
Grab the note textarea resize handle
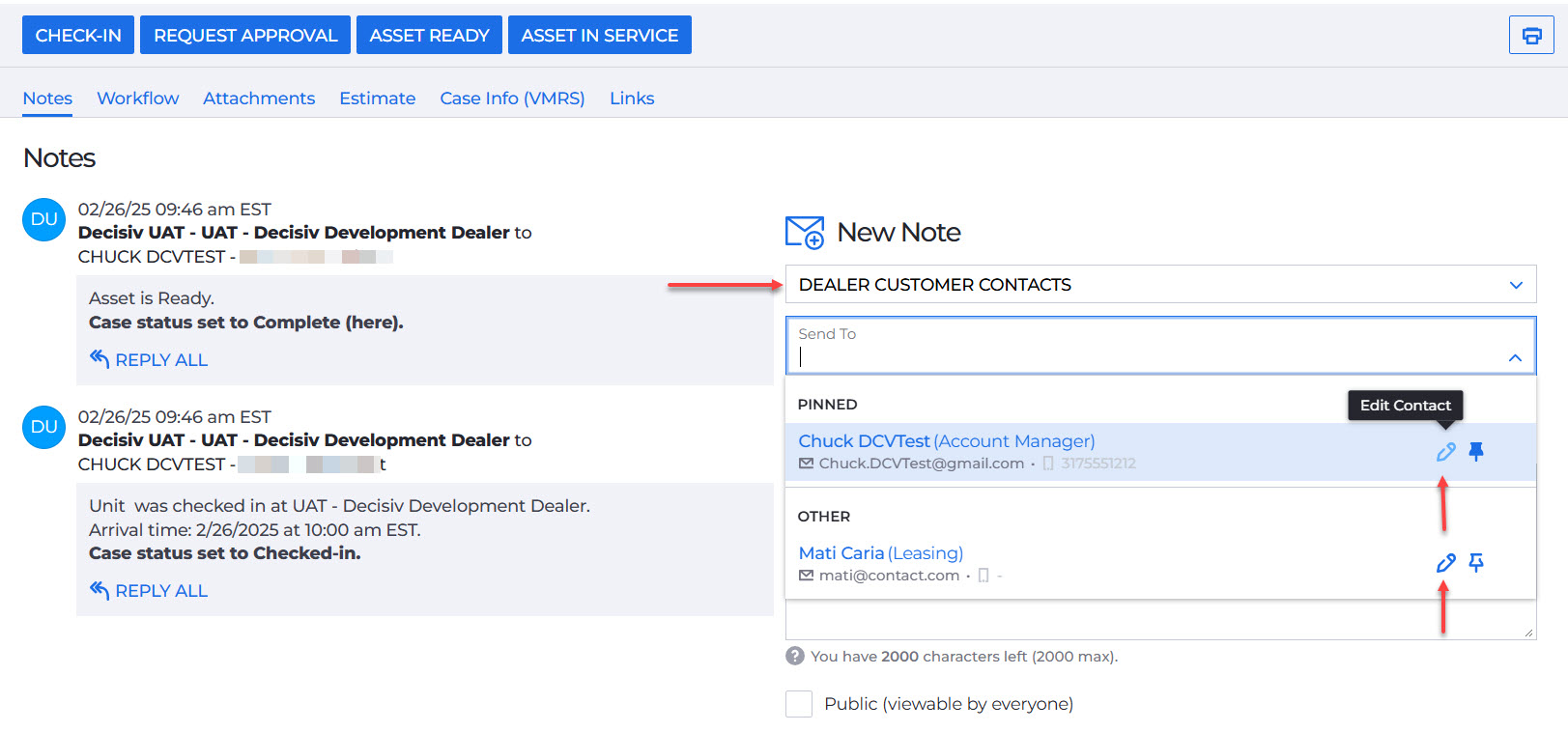click(1528, 633)
